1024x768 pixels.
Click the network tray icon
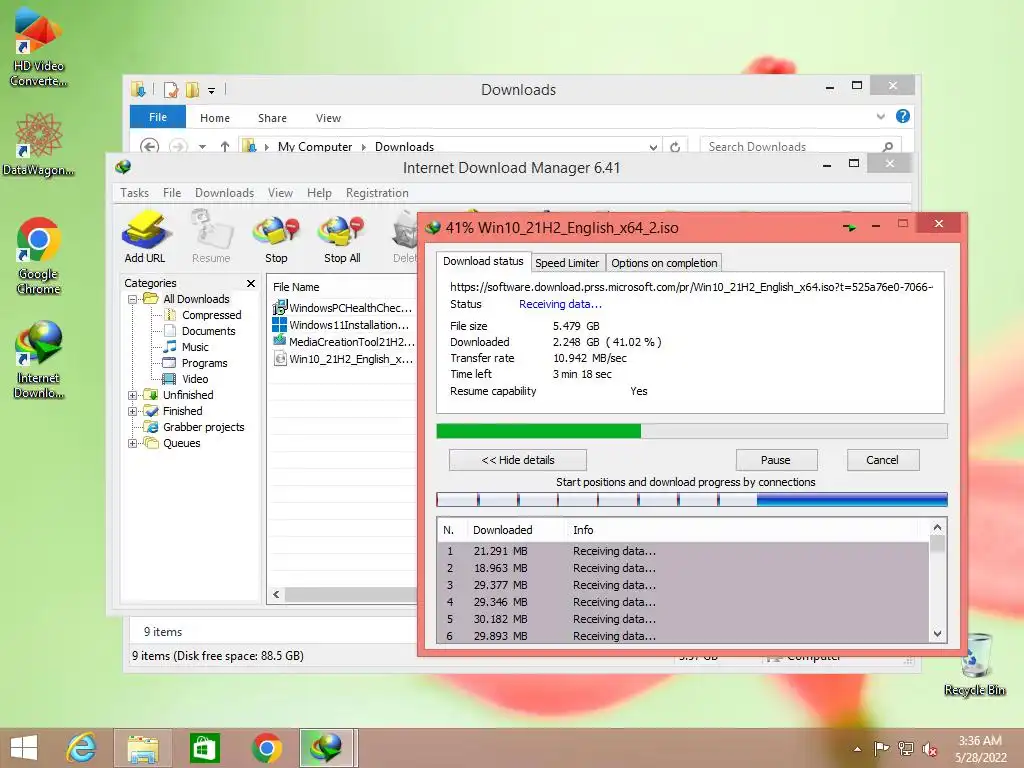pos(905,749)
